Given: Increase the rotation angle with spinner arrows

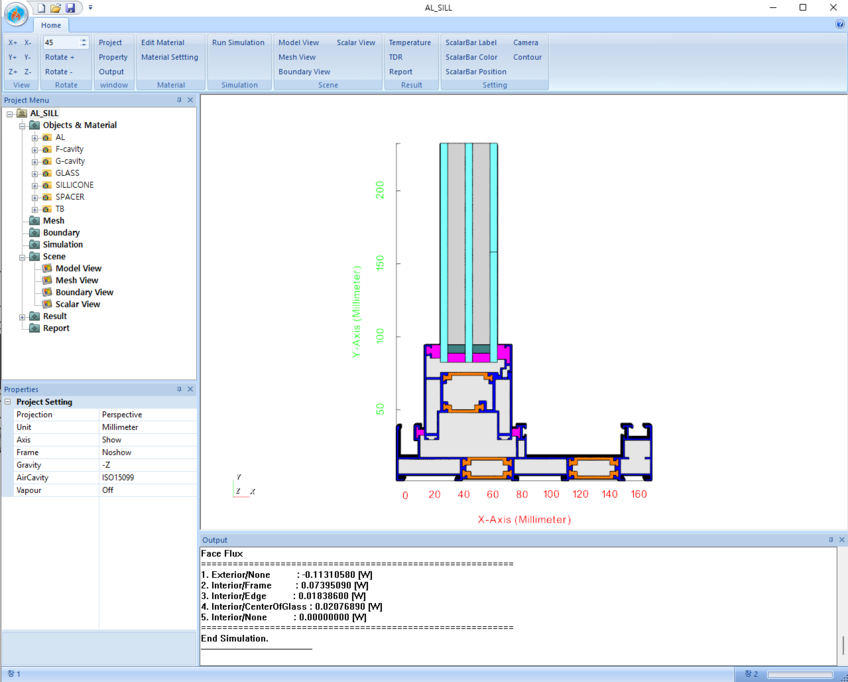Looking at the screenshot, I should [x=83, y=39].
